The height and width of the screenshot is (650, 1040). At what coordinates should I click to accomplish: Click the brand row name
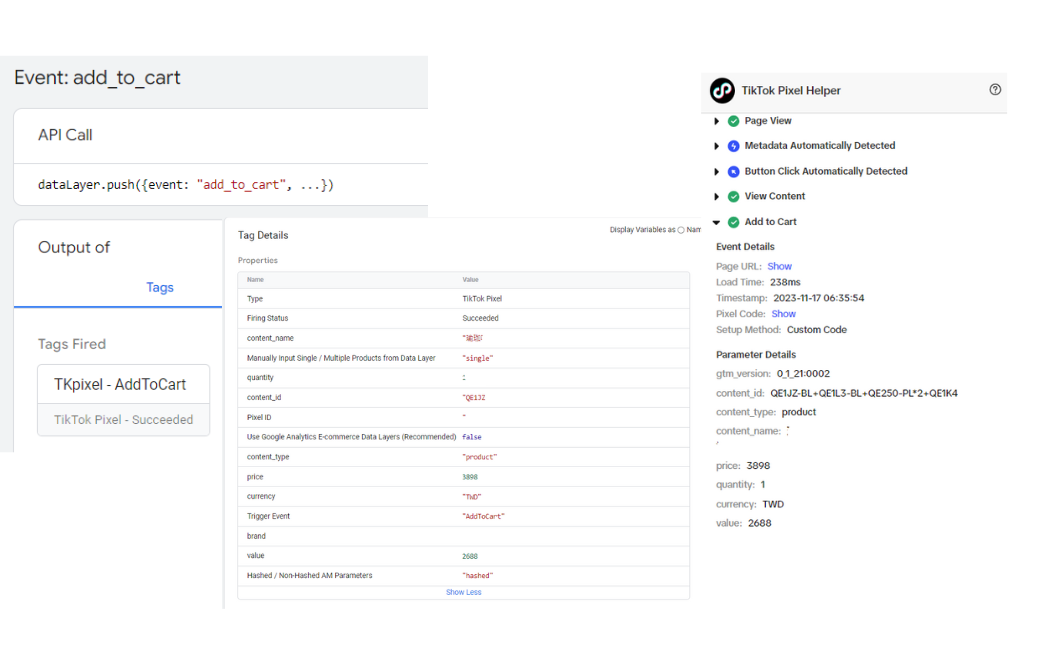(x=256, y=536)
